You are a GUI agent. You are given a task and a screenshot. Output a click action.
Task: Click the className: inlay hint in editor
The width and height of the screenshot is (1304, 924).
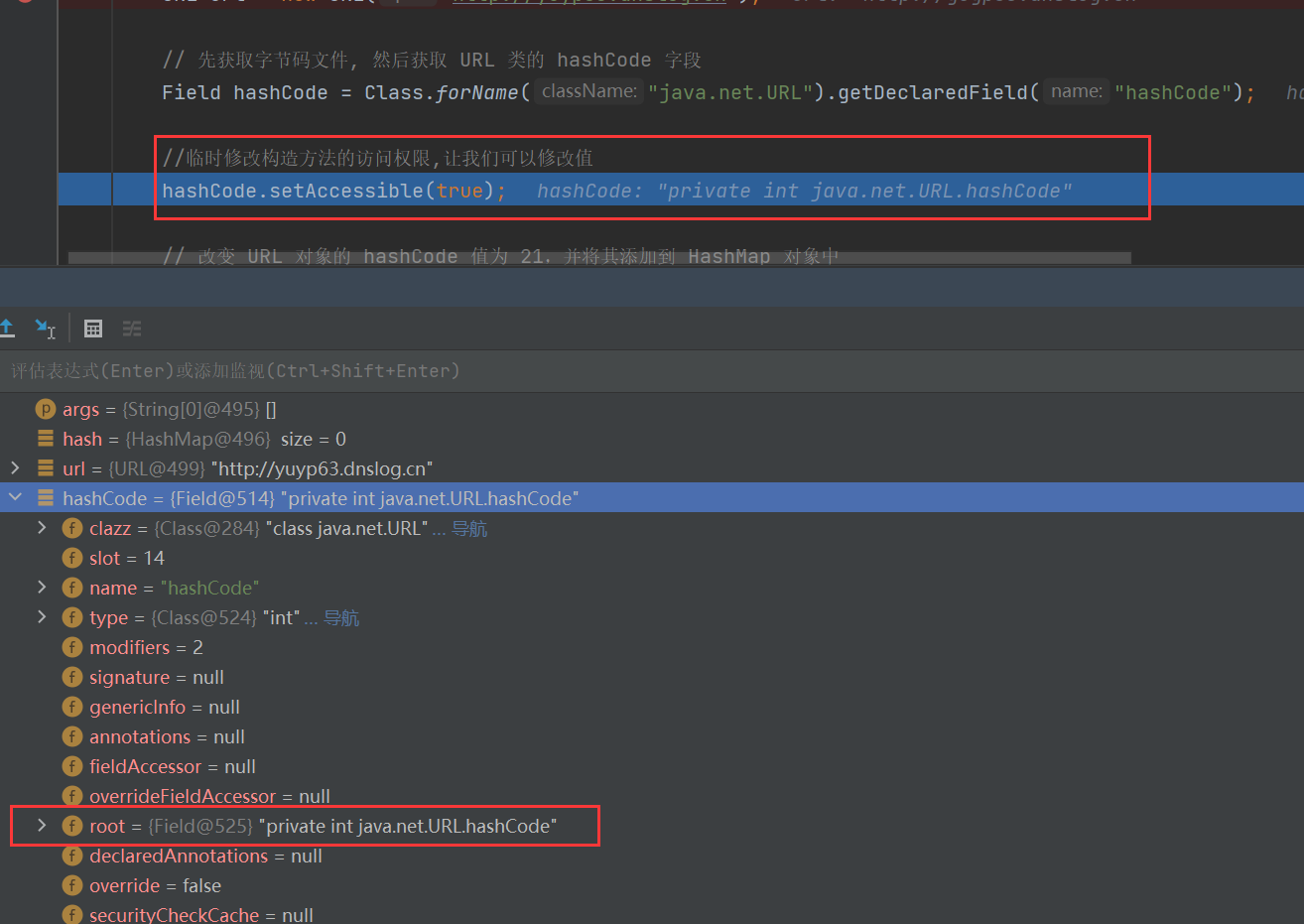tap(589, 91)
